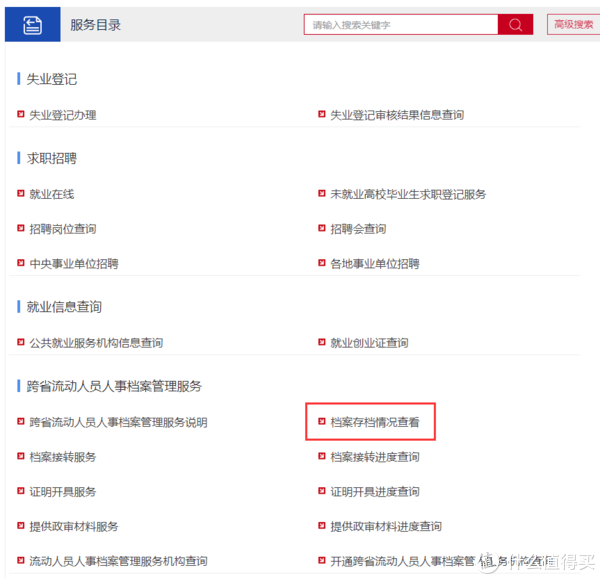Open 证明开具进度查询 link
The height and width of the screenshot is (579, 600).
point(375,492)
